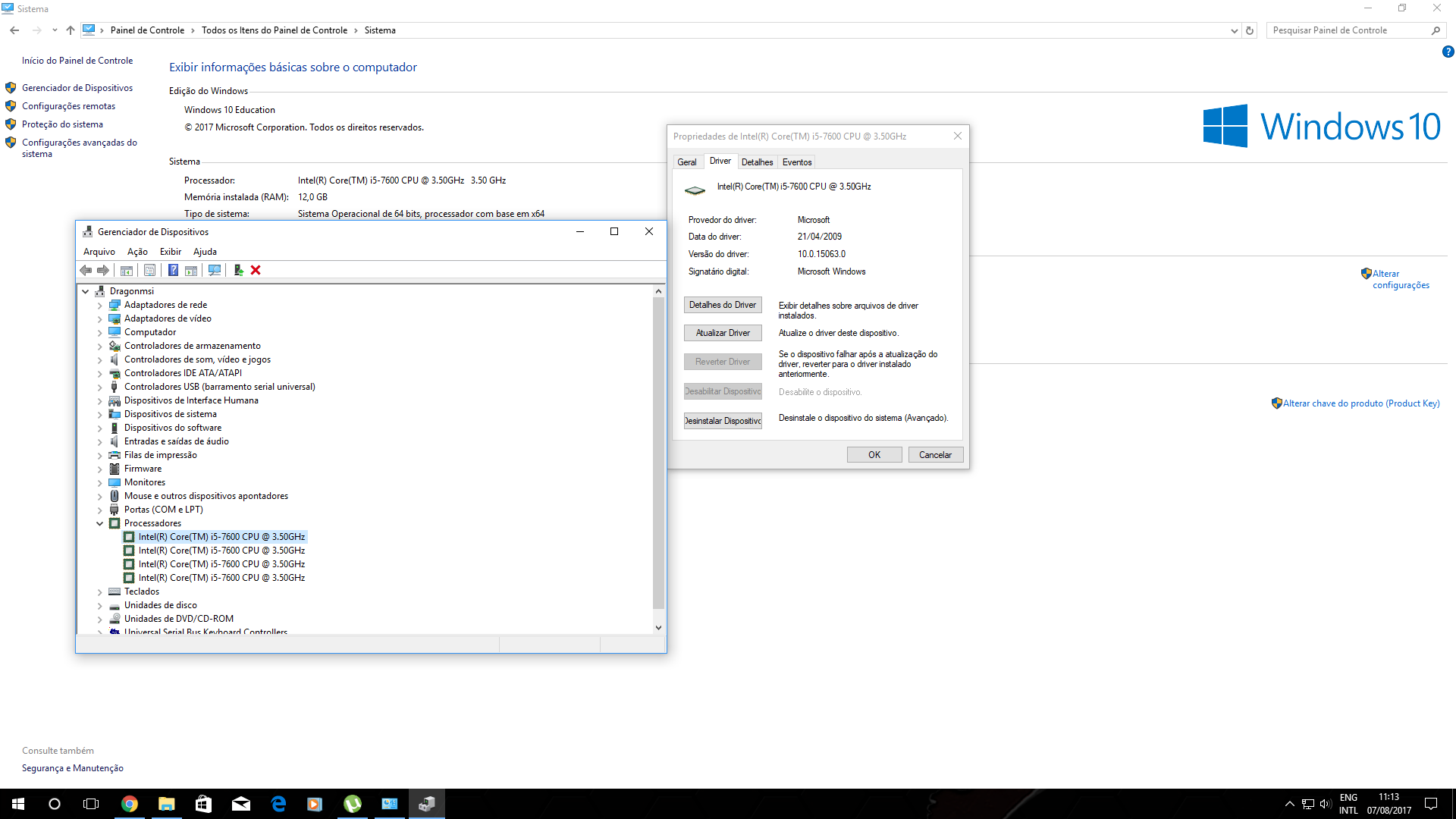
Task: Click Device Manager scrollbar down arrow
Action: tap(658, 628)
